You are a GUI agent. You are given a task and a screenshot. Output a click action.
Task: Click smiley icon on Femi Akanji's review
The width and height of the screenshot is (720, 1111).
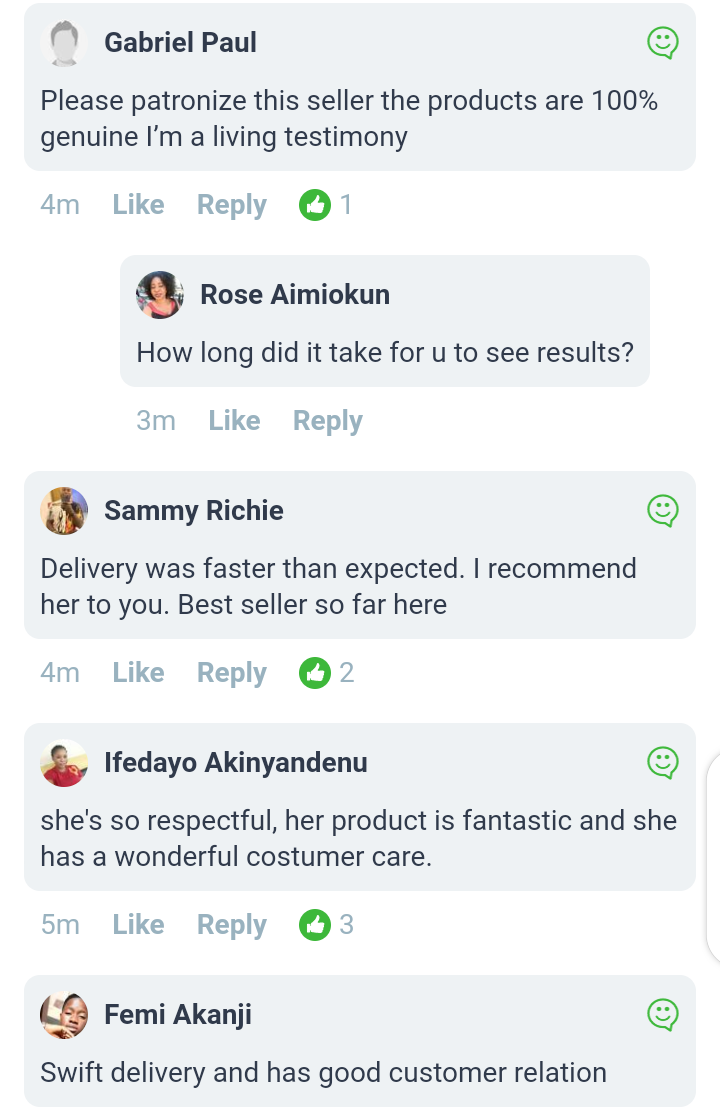(663, 1015)
